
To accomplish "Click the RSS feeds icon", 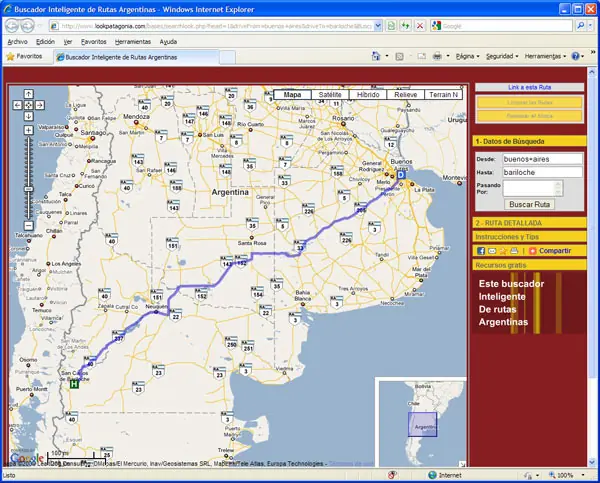I will (x=399, y=57).
